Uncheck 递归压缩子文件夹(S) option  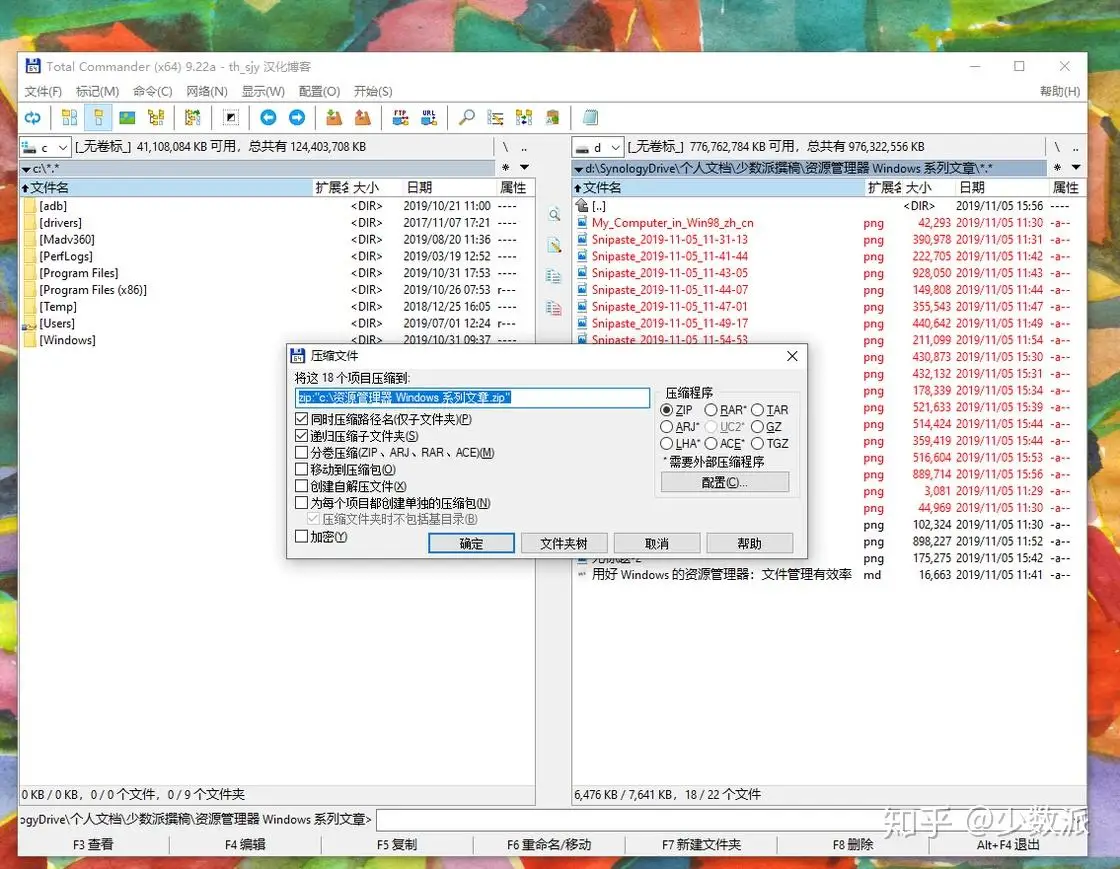coord(301,437)
